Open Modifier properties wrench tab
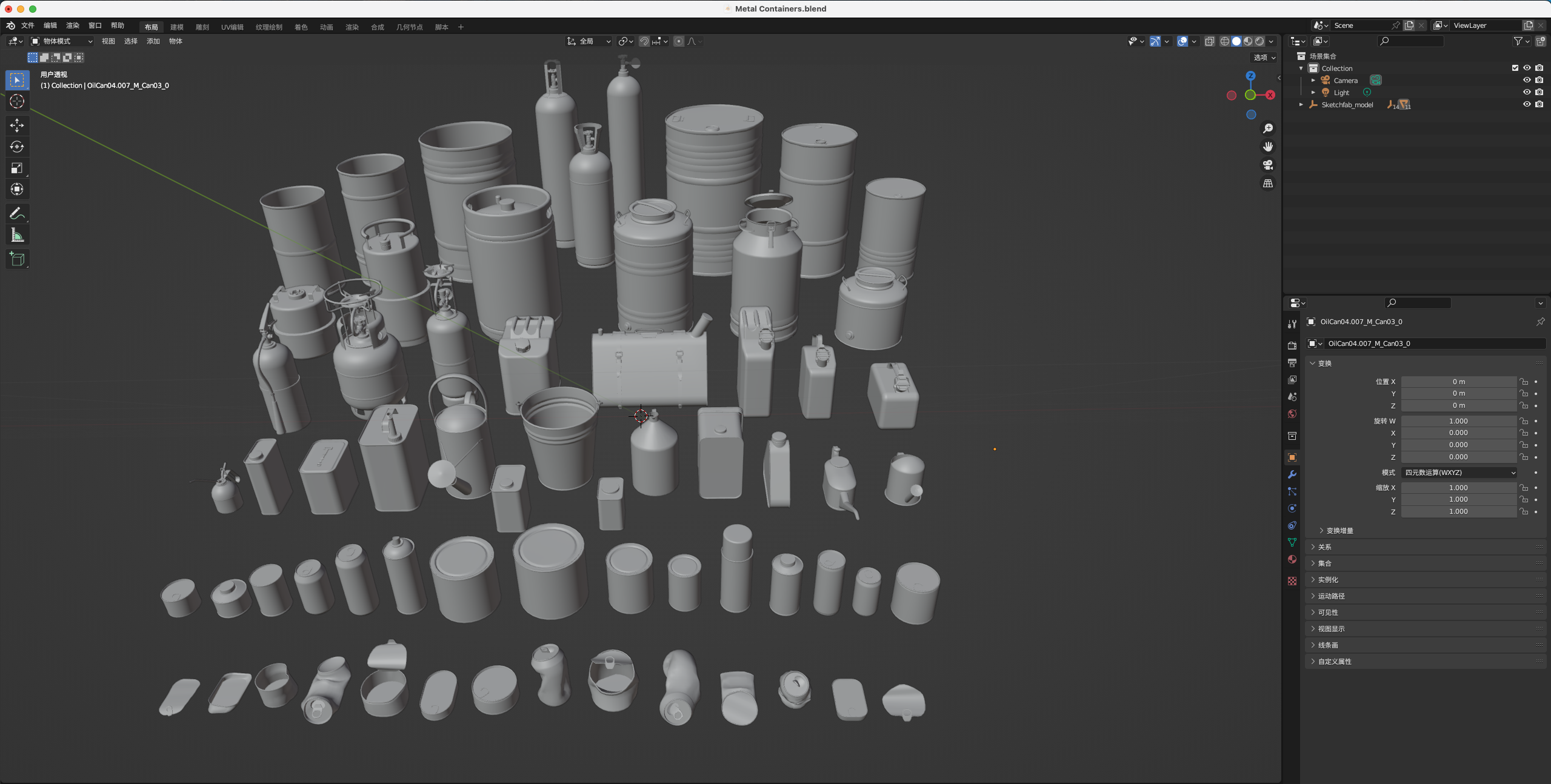This screenshot has width=1551, height=784. click(1292, 474)
